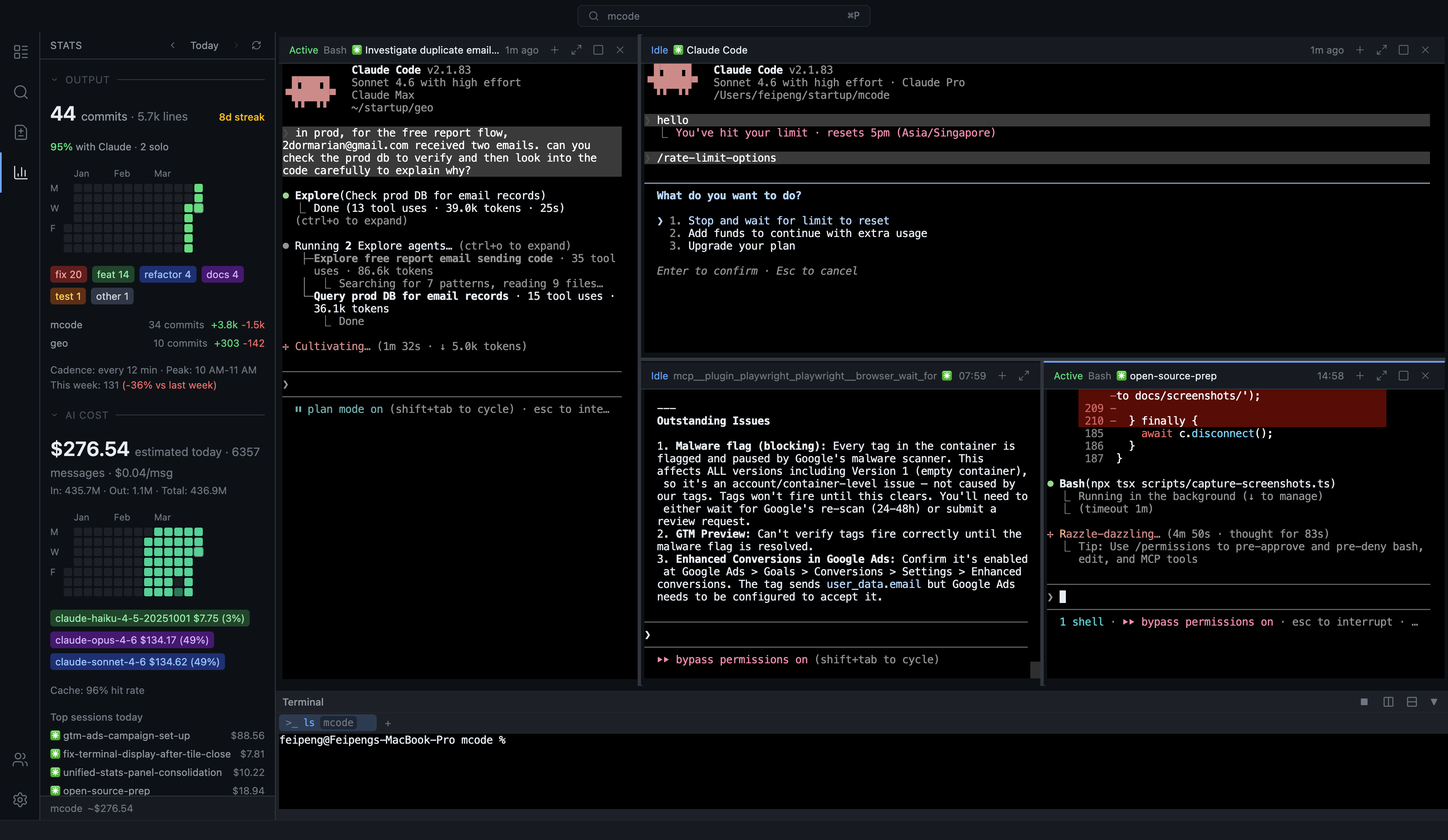Split the Terminal panel horizontally

(1412, 702)
